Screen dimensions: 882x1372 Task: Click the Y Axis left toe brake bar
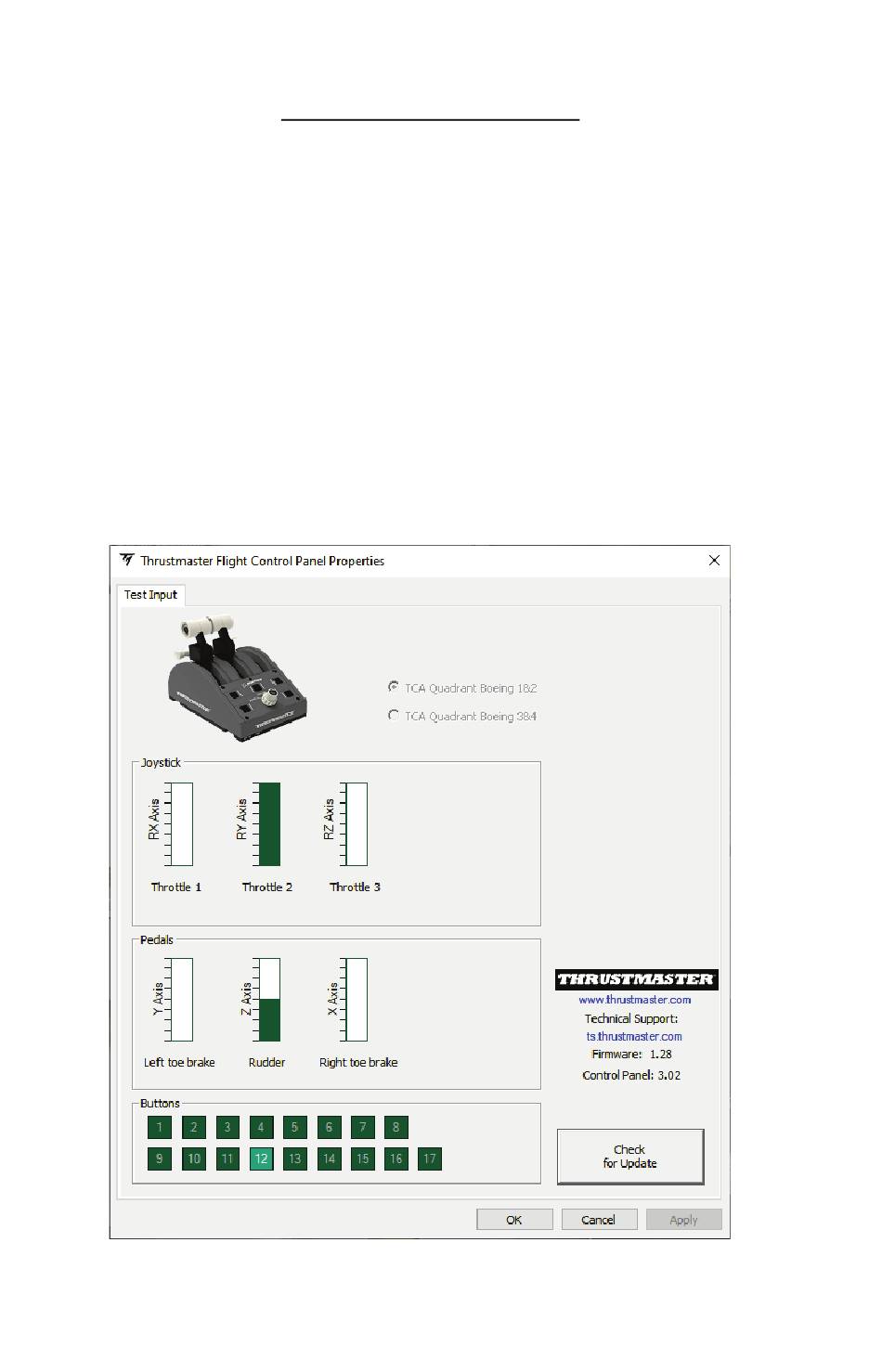tap(181, 1000)
